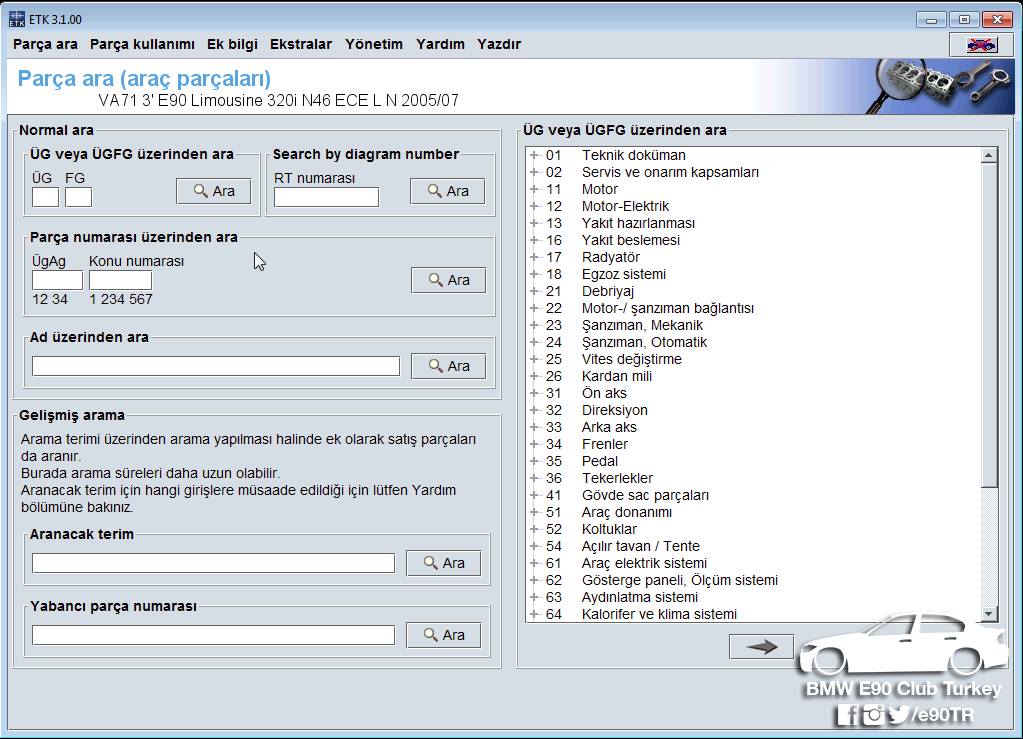Click the group list scroll up arrow

tap(989, 155)
